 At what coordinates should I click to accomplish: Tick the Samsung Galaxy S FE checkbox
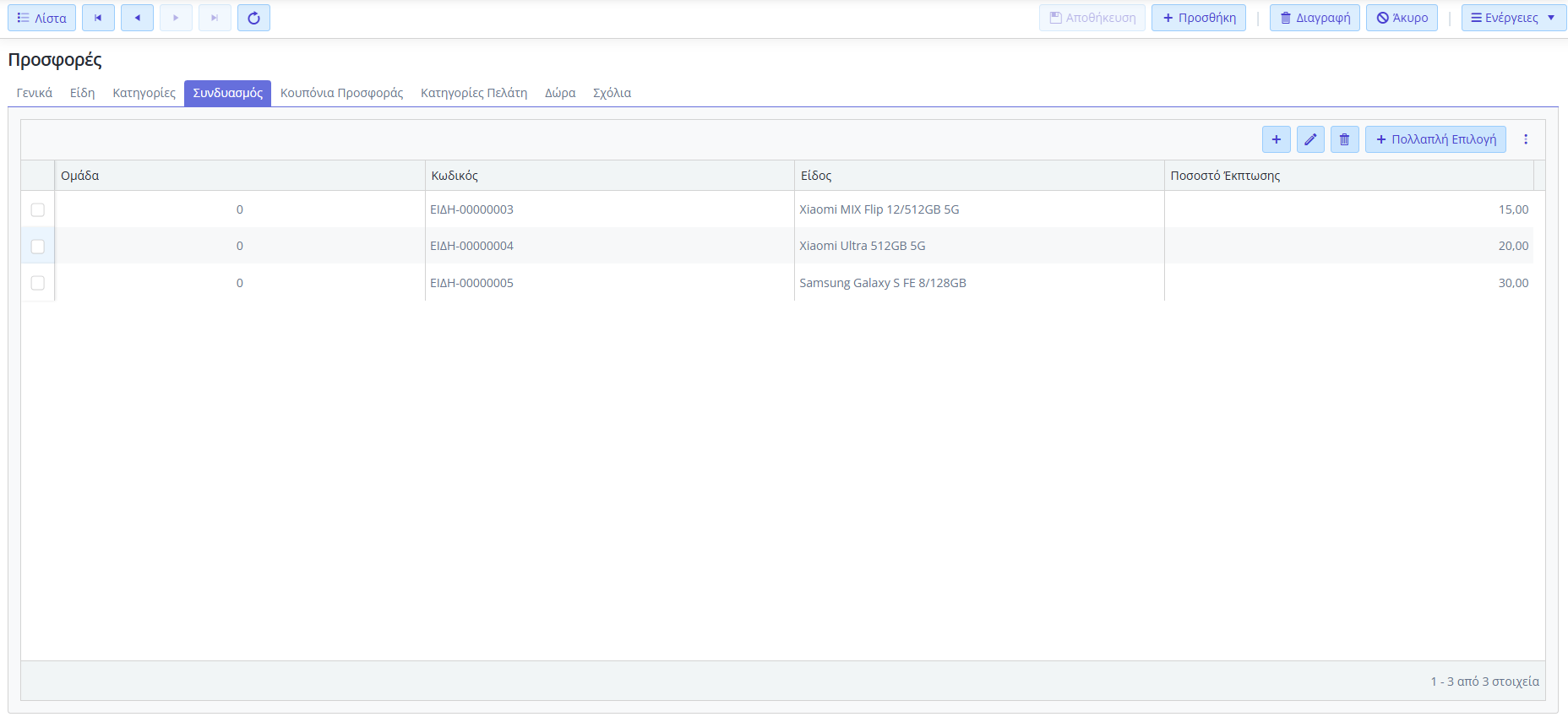pyautogui.click(x=38, y=283)
